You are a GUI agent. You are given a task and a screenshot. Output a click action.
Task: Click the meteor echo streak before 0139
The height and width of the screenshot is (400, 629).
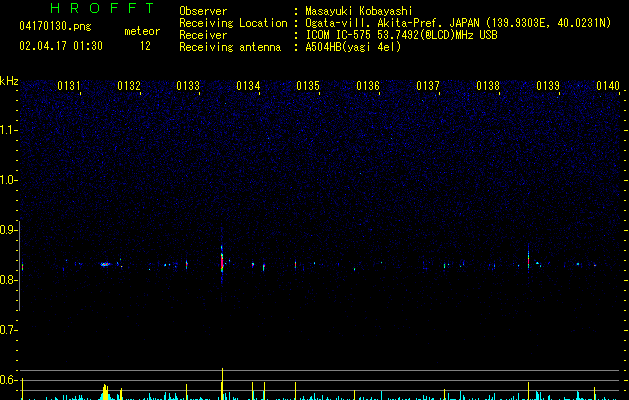(528, 258)
